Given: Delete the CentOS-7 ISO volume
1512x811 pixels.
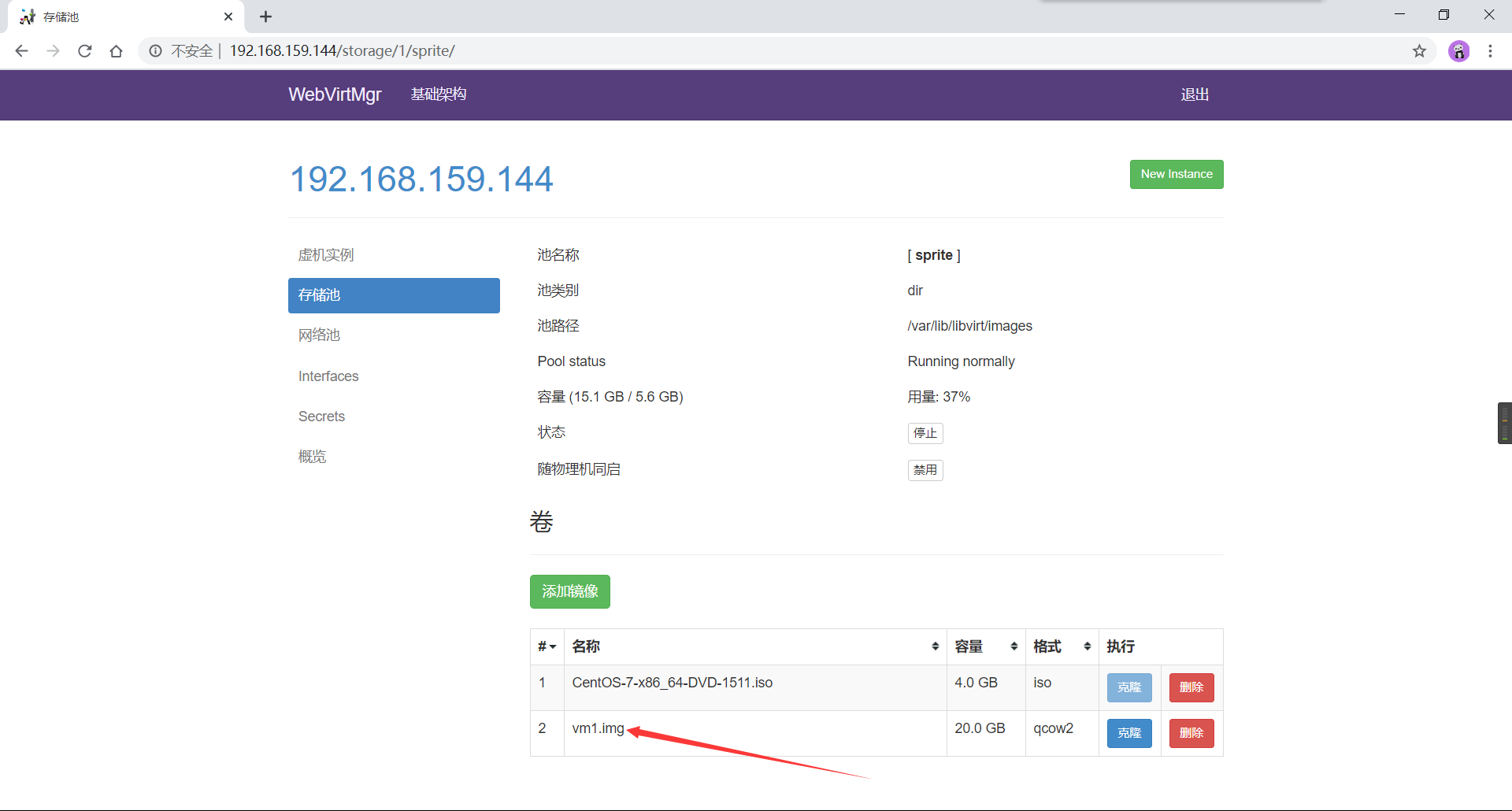Looking at the screenshot, I should [1191, 687].
